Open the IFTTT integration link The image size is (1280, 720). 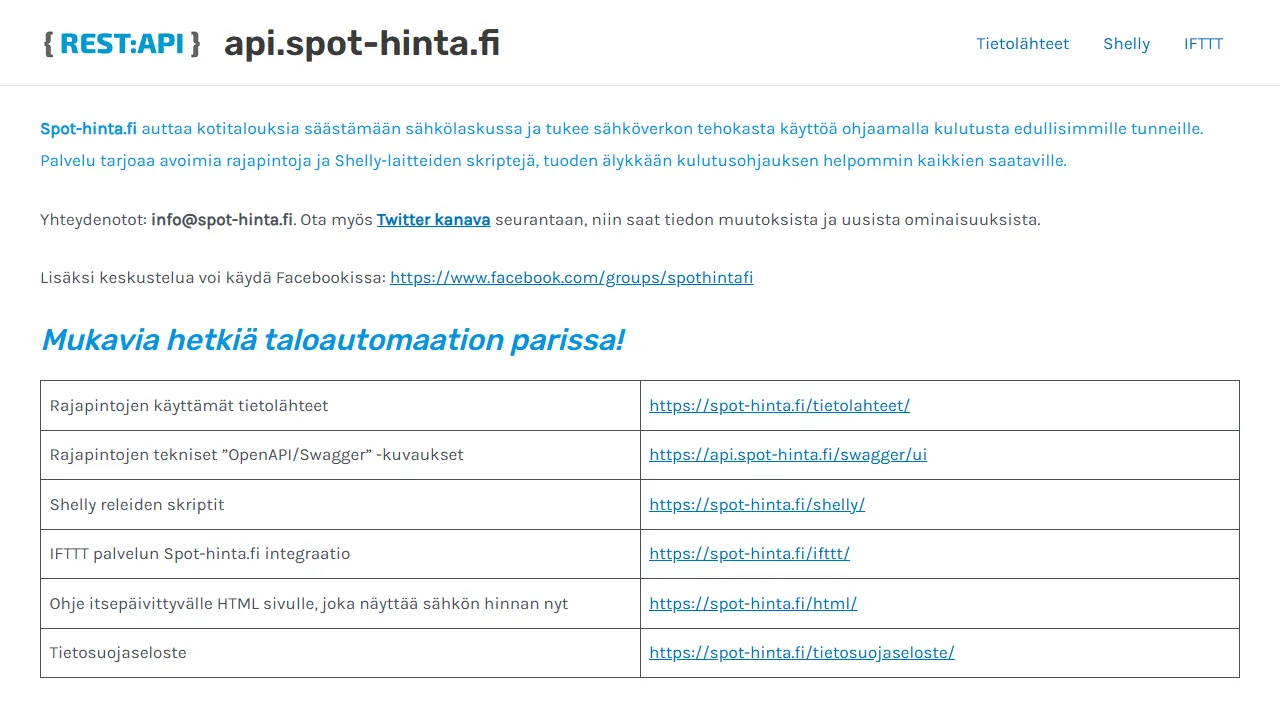point(749,553)
